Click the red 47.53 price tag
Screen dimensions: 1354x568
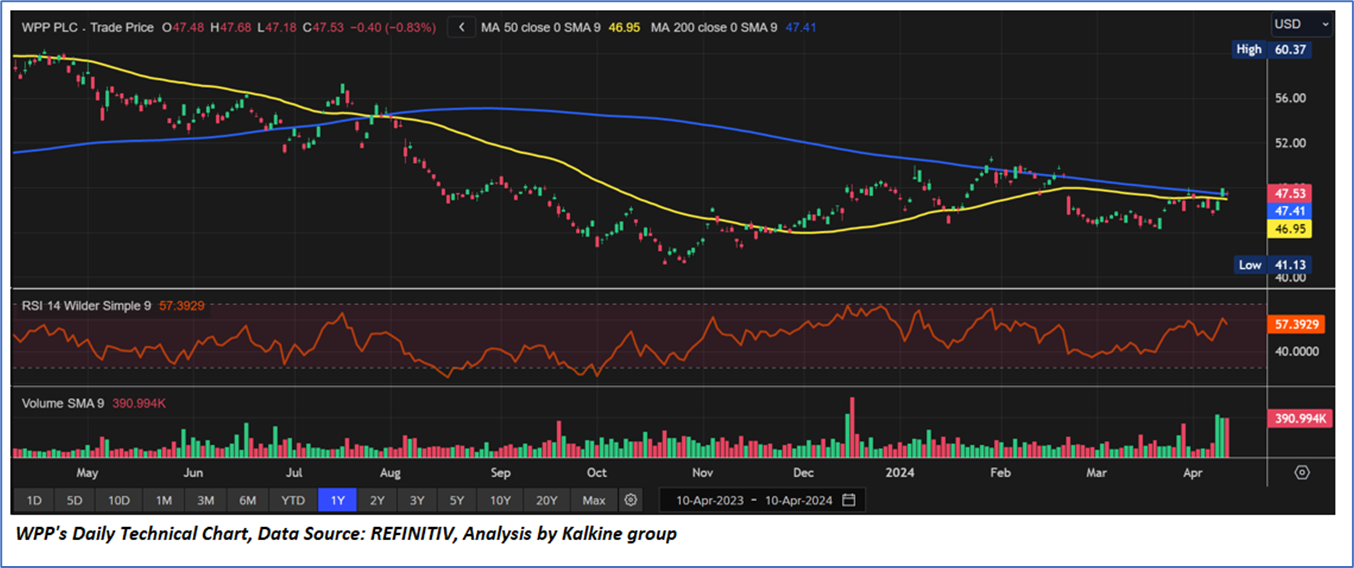coord(1288,193)
